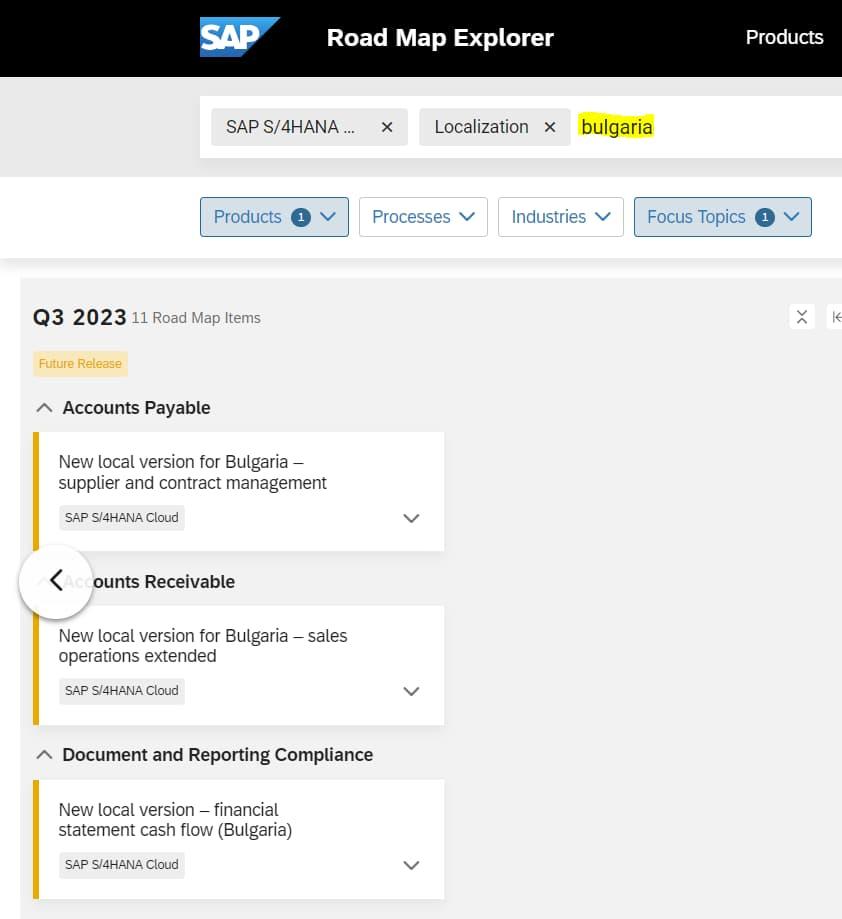
Task: Collapse the Document and Reporting Compliance section
Action: (44, 755)
